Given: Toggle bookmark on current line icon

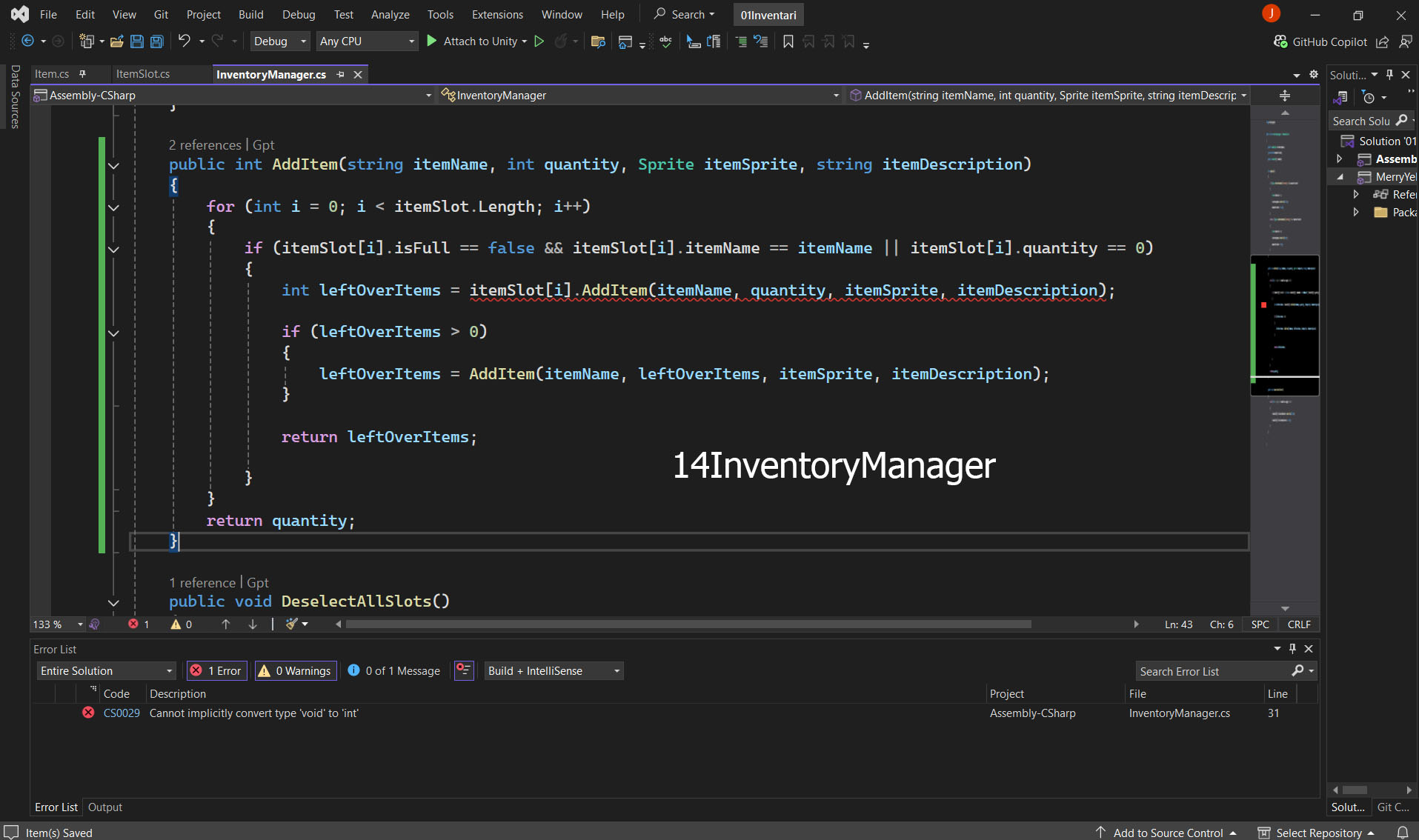Looking at the screenshot, I should pos(788,41).
